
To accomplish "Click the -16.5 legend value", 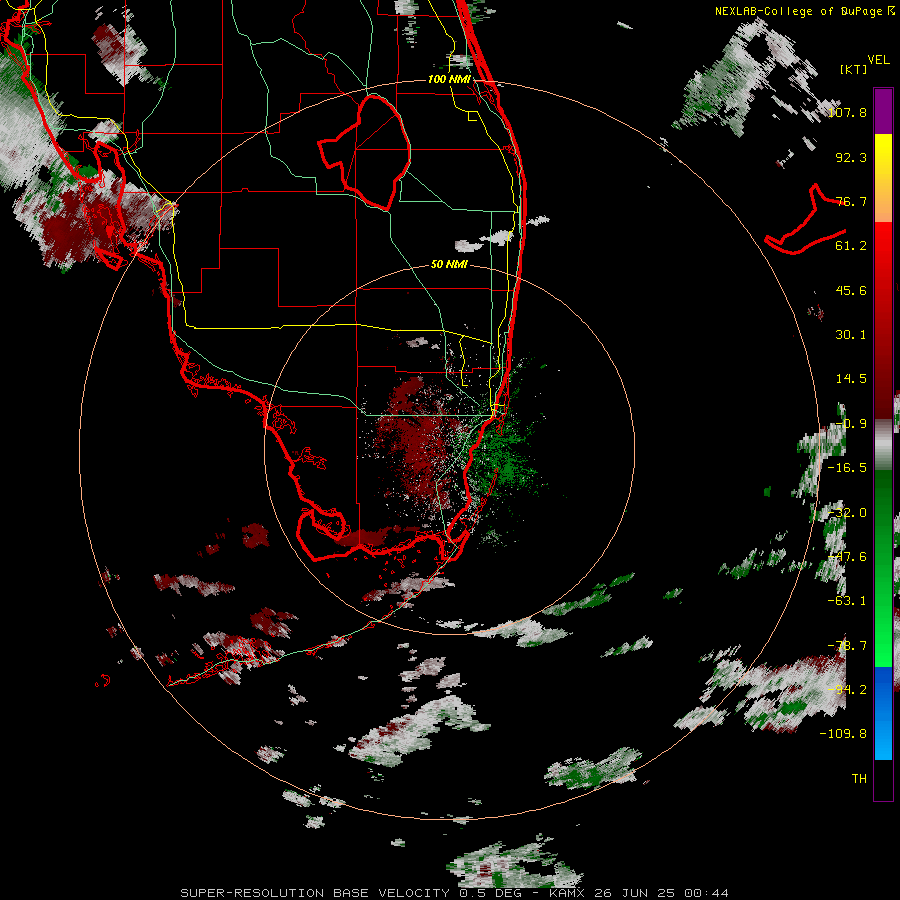I will 847,468.
